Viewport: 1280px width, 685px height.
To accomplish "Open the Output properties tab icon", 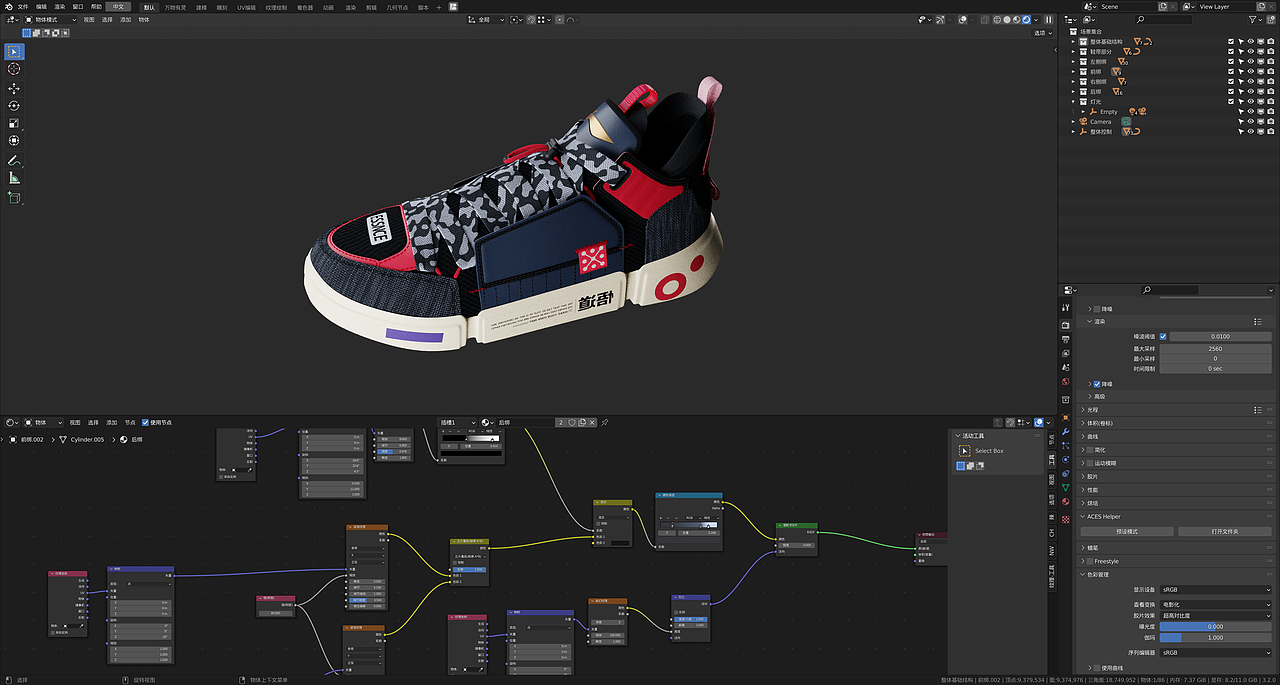I will coord(1066,340).
